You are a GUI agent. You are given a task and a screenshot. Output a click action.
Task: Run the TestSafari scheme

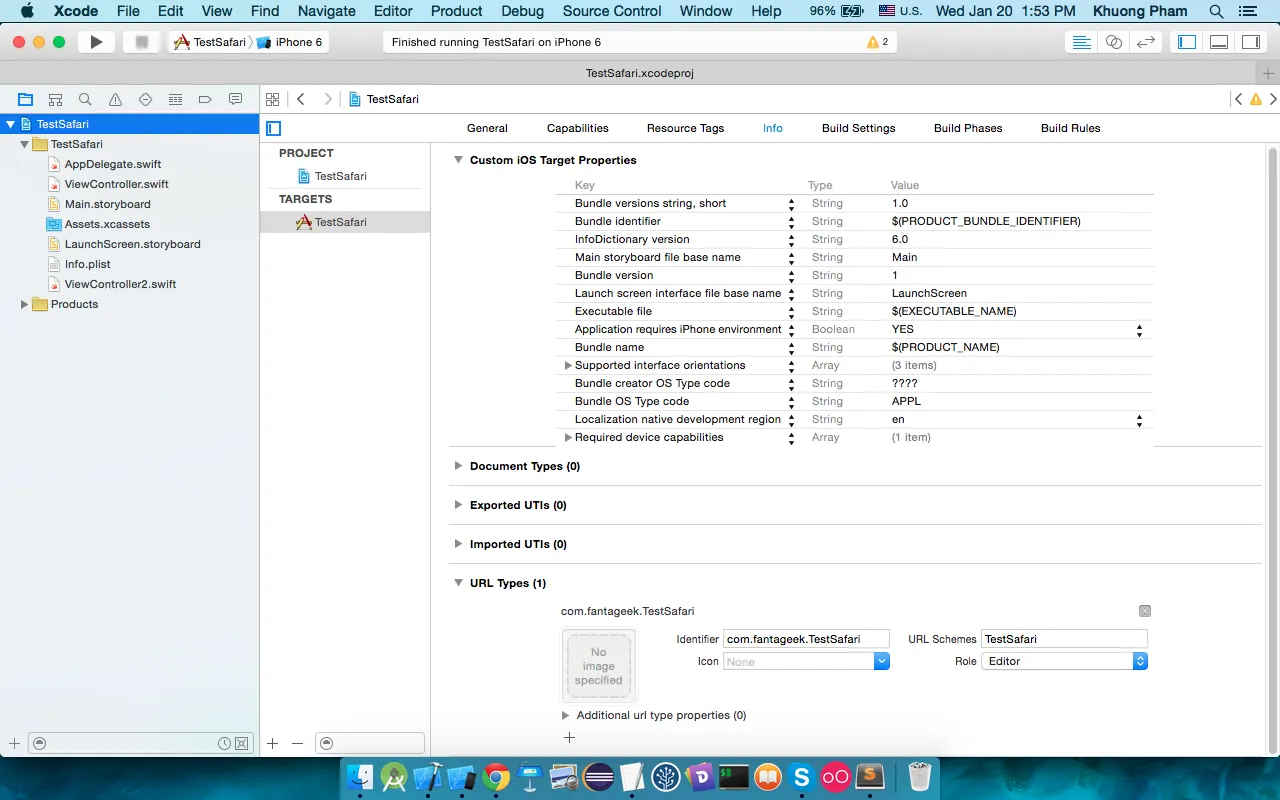[96, 42]
